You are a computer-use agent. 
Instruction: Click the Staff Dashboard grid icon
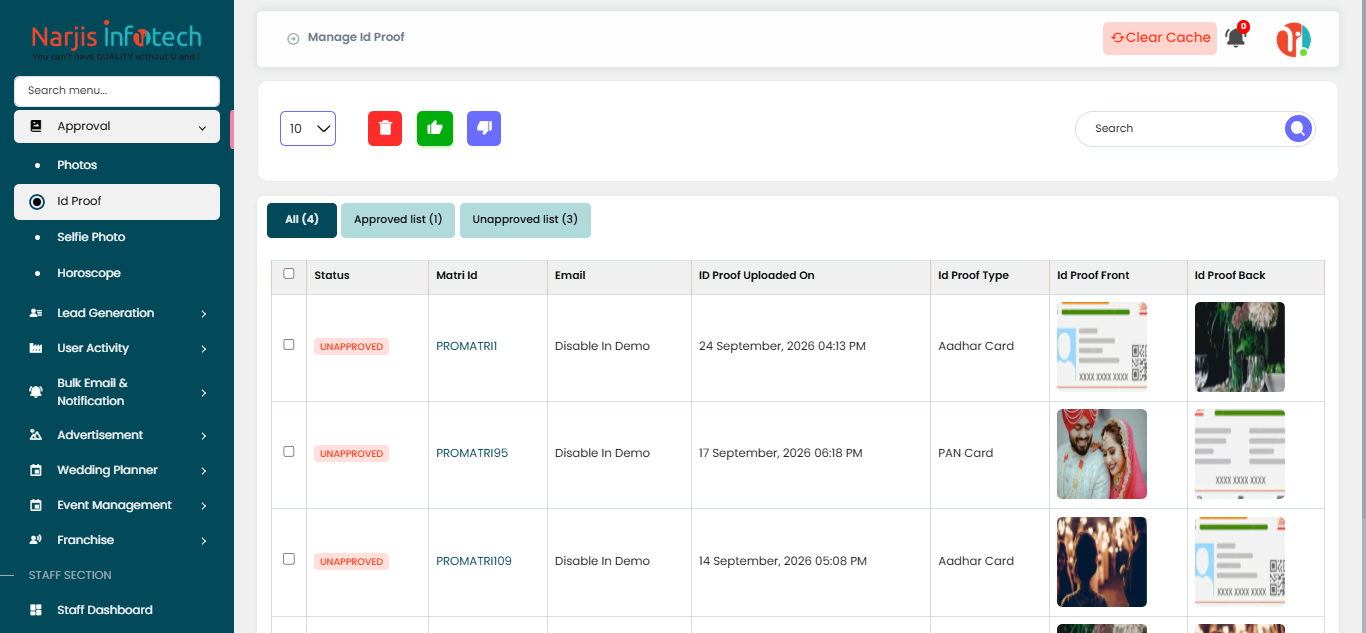coord(36,610)
